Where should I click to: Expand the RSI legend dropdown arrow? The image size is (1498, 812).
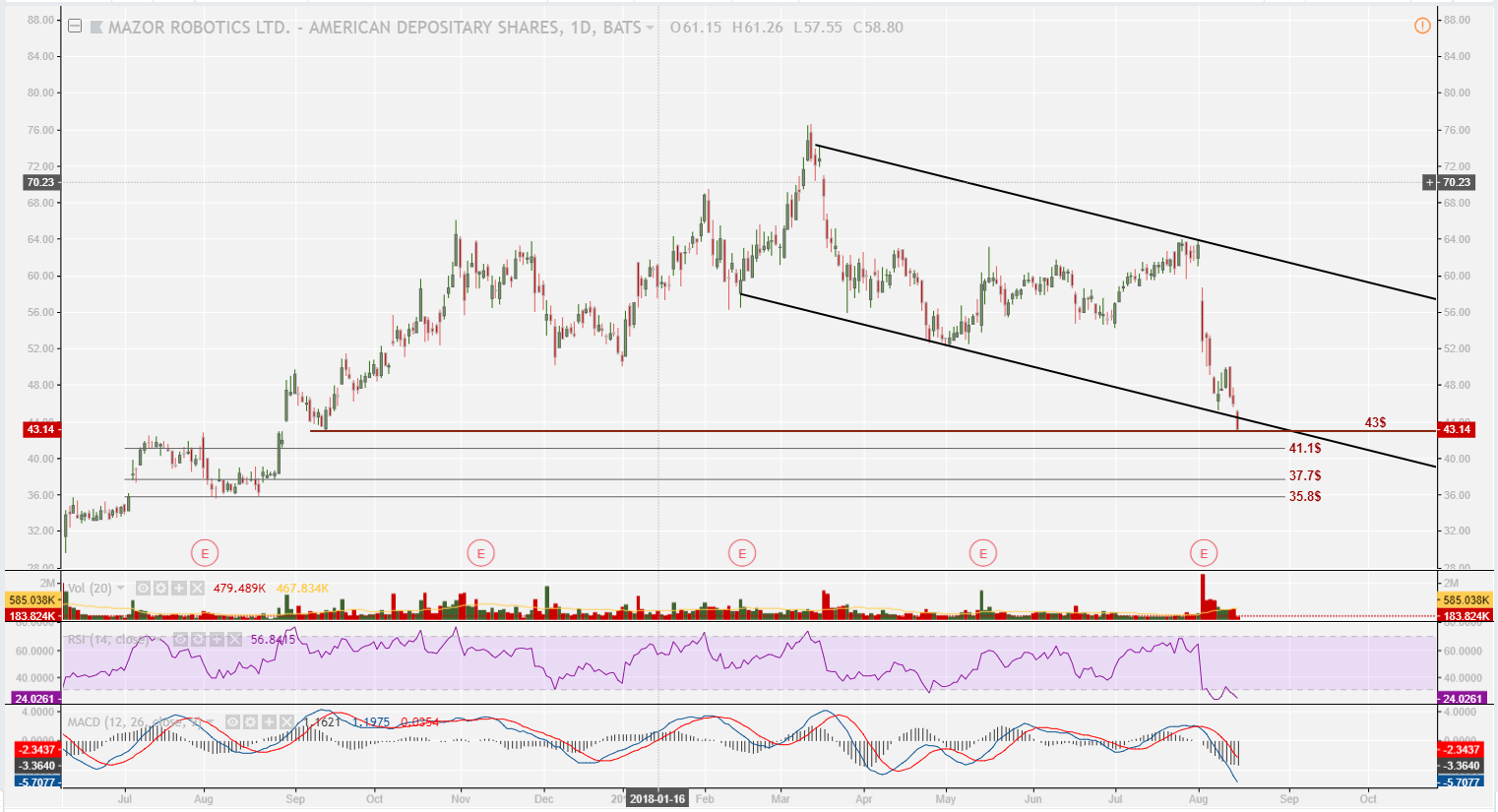(x=160, y=640)
